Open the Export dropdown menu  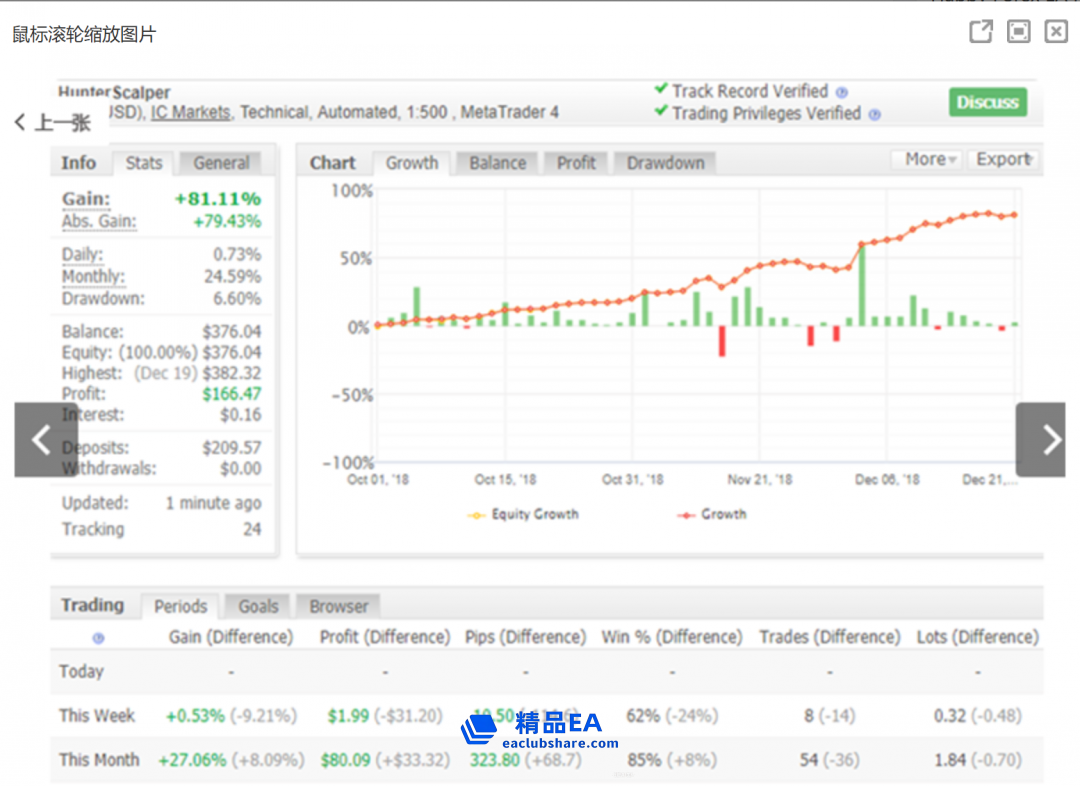tap(1004, 160)
